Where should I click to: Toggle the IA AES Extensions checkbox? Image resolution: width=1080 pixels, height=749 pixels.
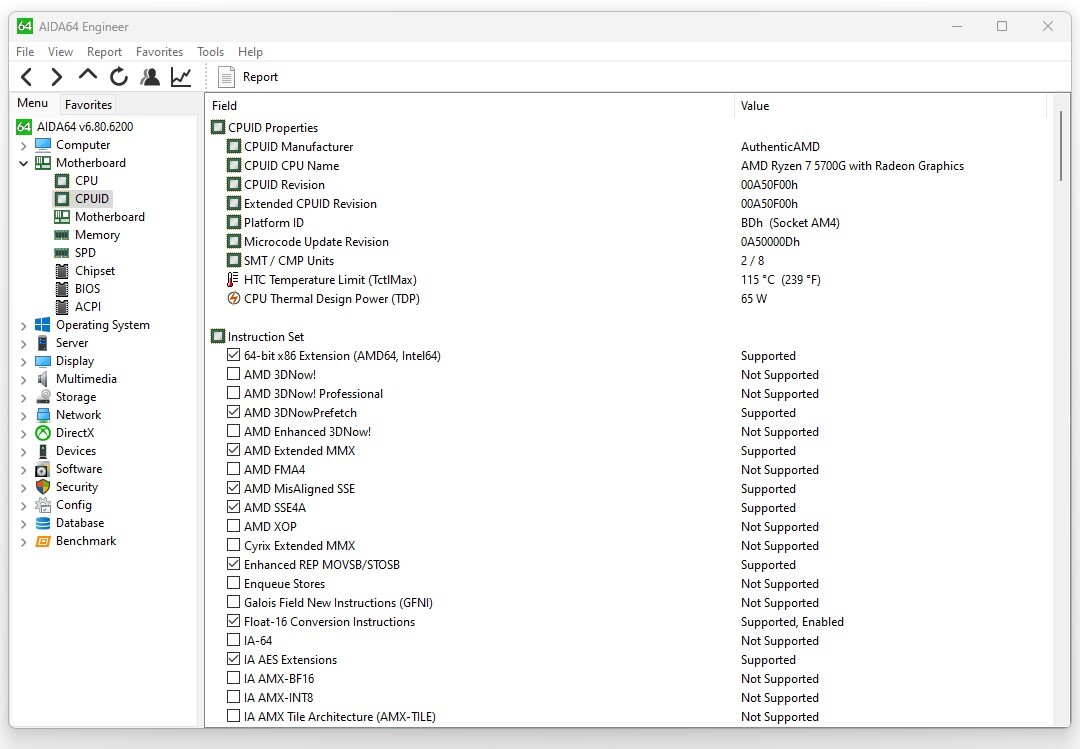pyautogui.click(x=233, y=659)
